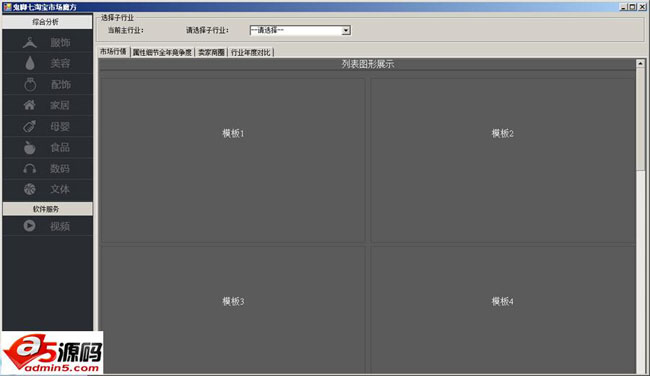650x376 pixels.
Task: Open the 美容 category label
Action: pyautogui.click(x=60, y=63)
